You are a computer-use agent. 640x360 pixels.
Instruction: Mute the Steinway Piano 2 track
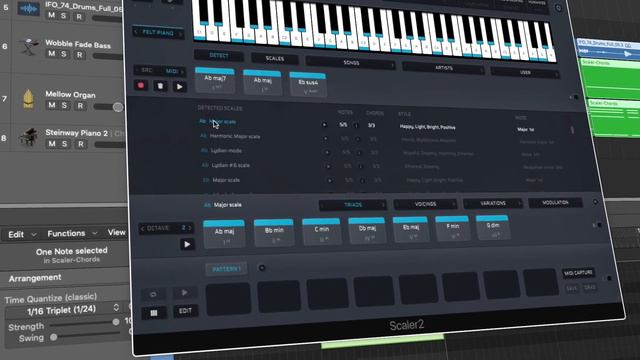pos(52,143)
